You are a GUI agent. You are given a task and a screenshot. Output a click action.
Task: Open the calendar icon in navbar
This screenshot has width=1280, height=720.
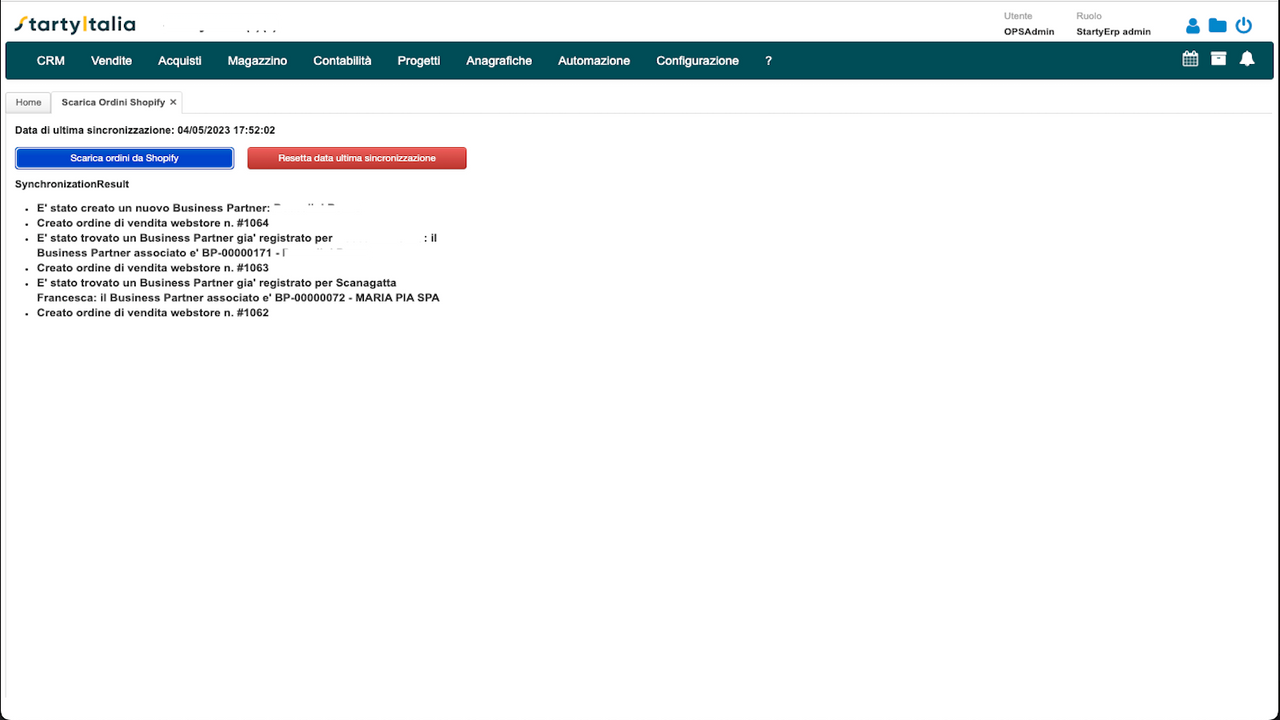pos(1190,59)
